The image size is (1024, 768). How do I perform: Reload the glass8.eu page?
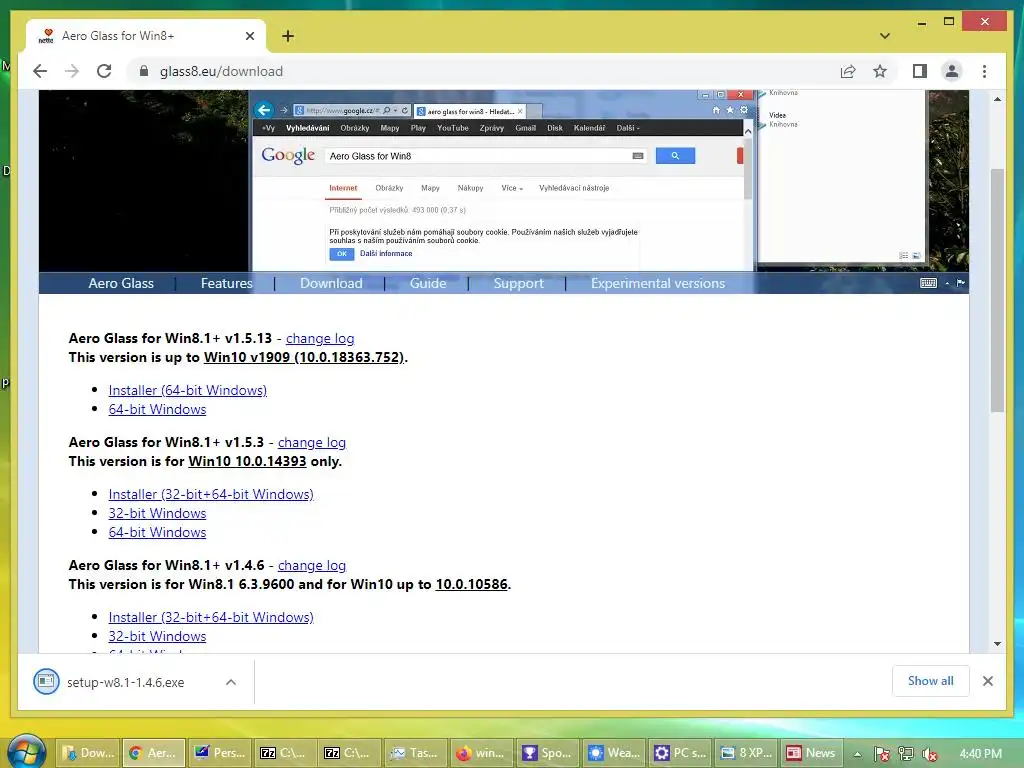coord(104,71)
